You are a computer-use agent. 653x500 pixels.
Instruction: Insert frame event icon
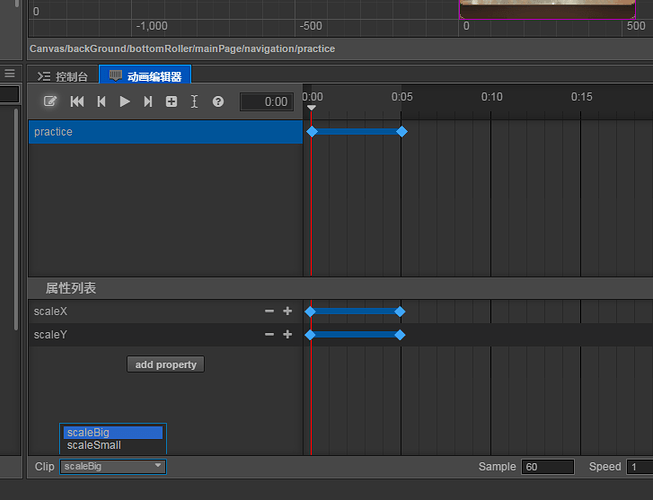coord(194,102)
